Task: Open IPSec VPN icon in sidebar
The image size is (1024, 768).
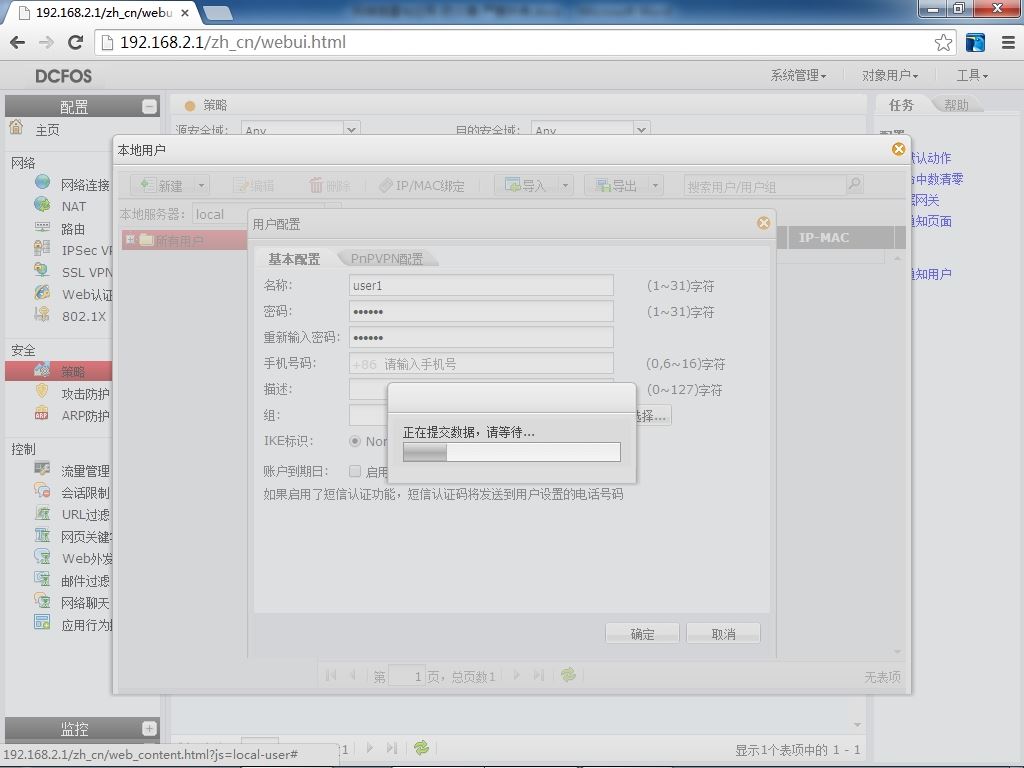Action: [42, 248]
